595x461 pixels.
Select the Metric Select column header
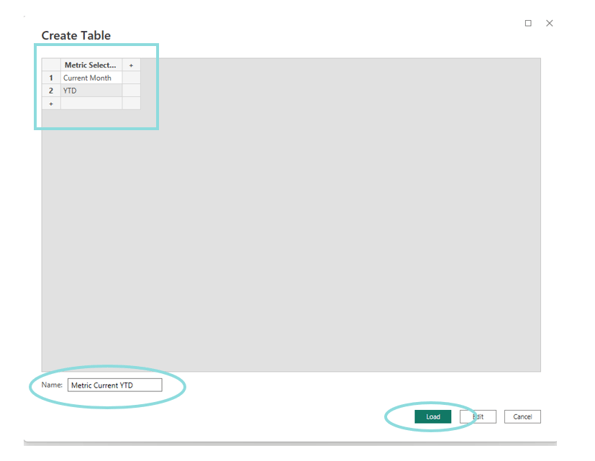click(x=91, y=65)
